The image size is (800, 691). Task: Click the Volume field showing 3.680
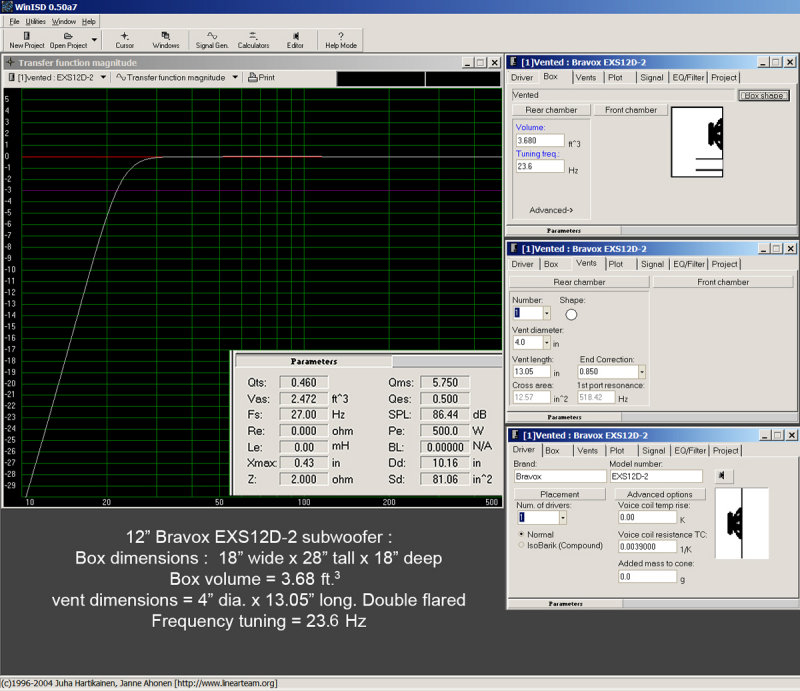[x=540, y=140]
